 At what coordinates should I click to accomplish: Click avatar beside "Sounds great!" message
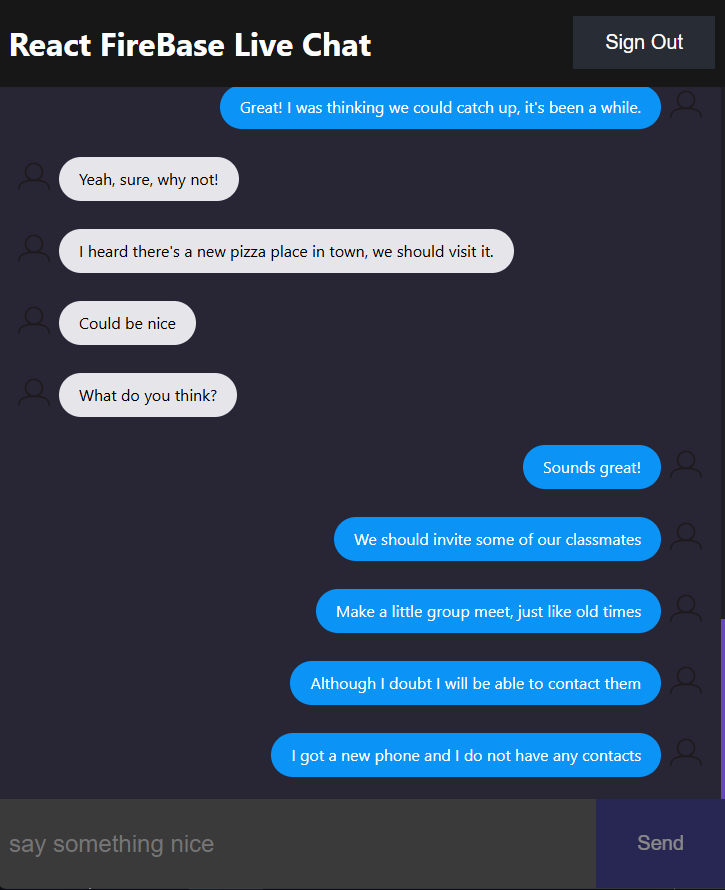pyautogui.click(x=686, y=466)
